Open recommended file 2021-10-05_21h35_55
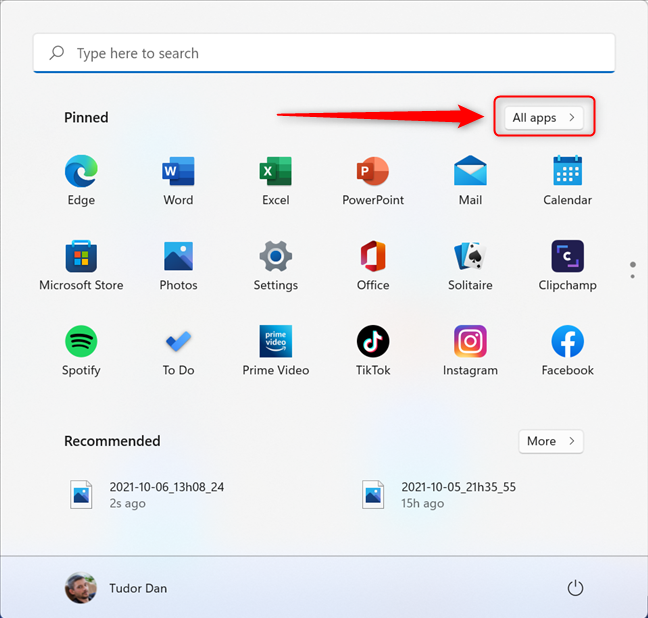The image size is (648, 618). (x=438, y=494)
